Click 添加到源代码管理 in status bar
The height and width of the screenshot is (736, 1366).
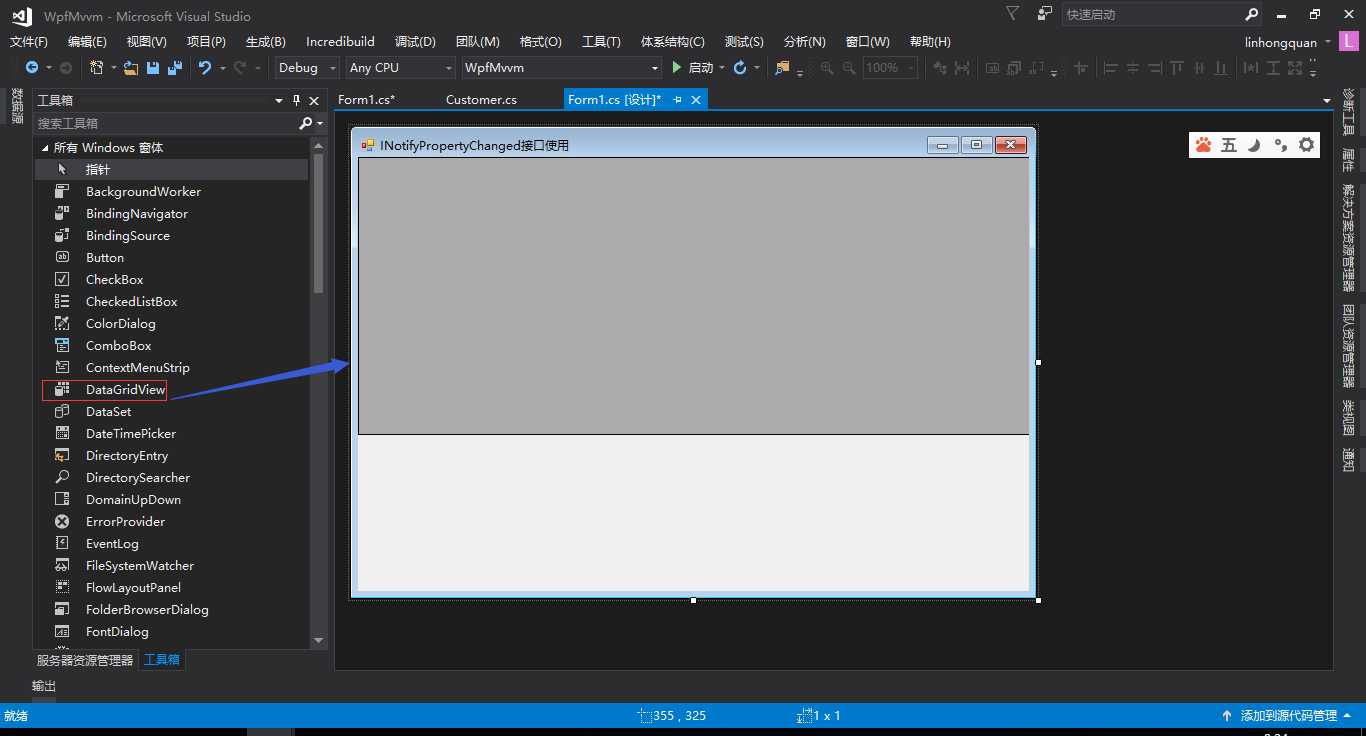1288,716
